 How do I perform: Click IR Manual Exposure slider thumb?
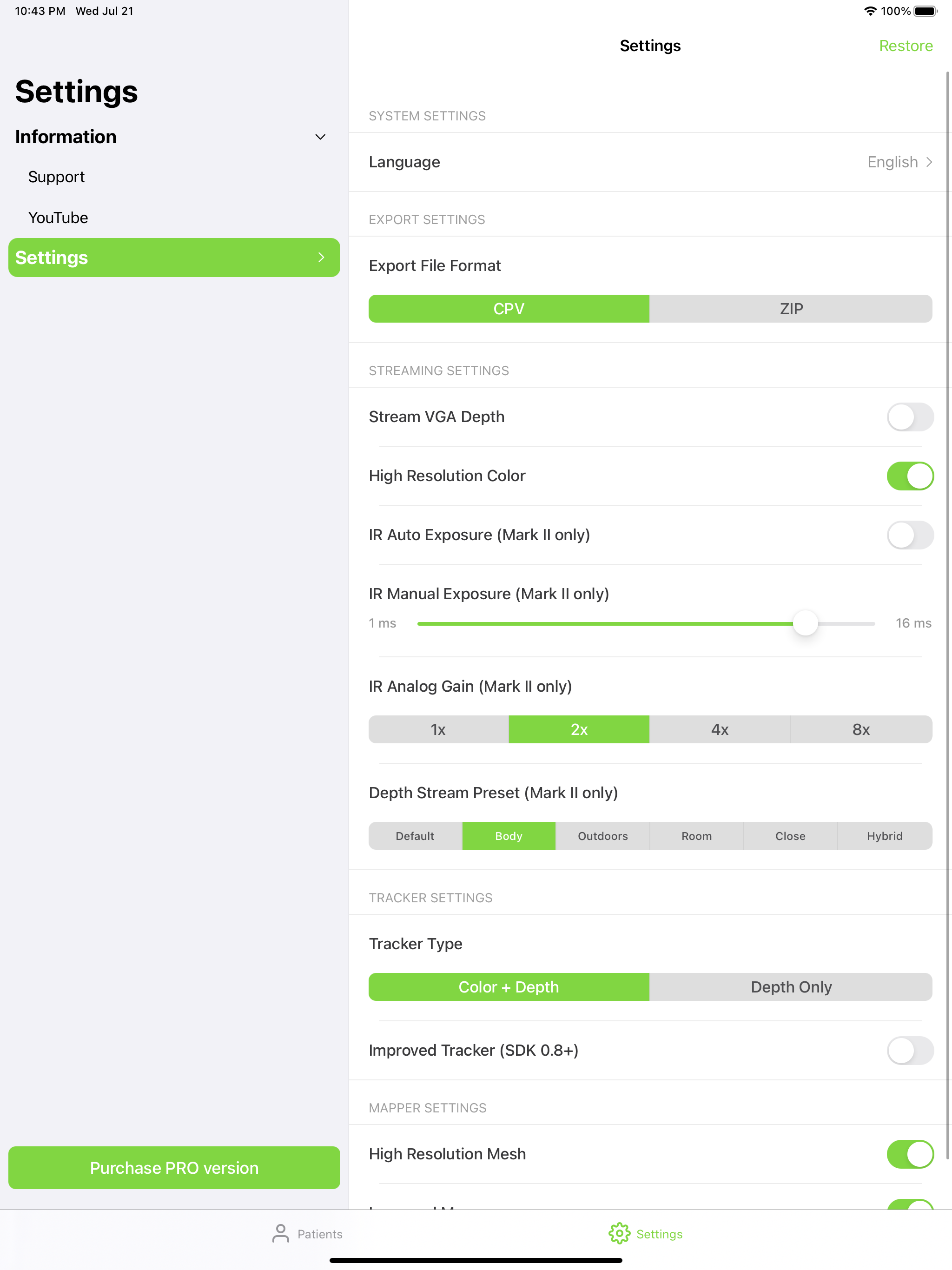(x=805, y=623)
